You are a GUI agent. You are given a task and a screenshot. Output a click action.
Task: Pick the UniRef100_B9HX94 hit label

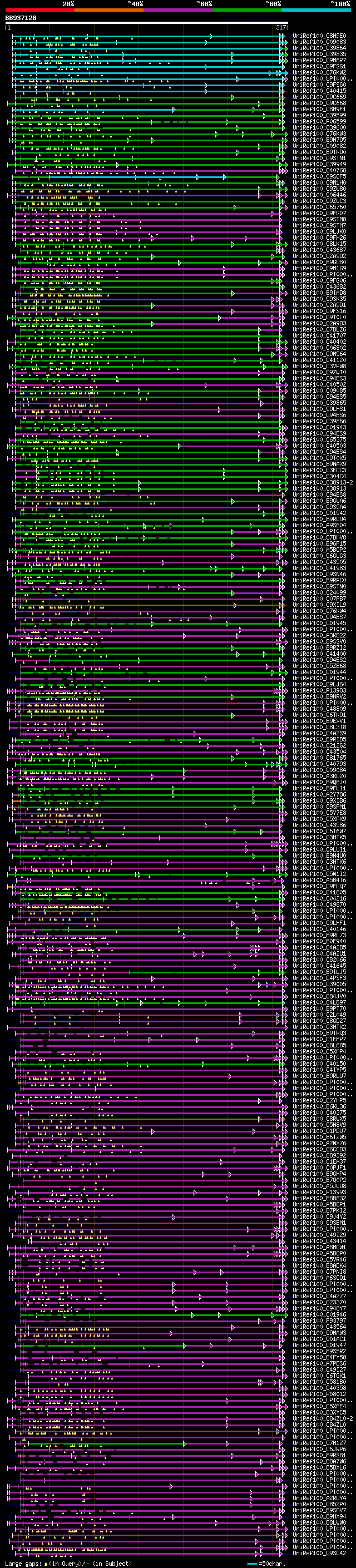(319, 1516)
